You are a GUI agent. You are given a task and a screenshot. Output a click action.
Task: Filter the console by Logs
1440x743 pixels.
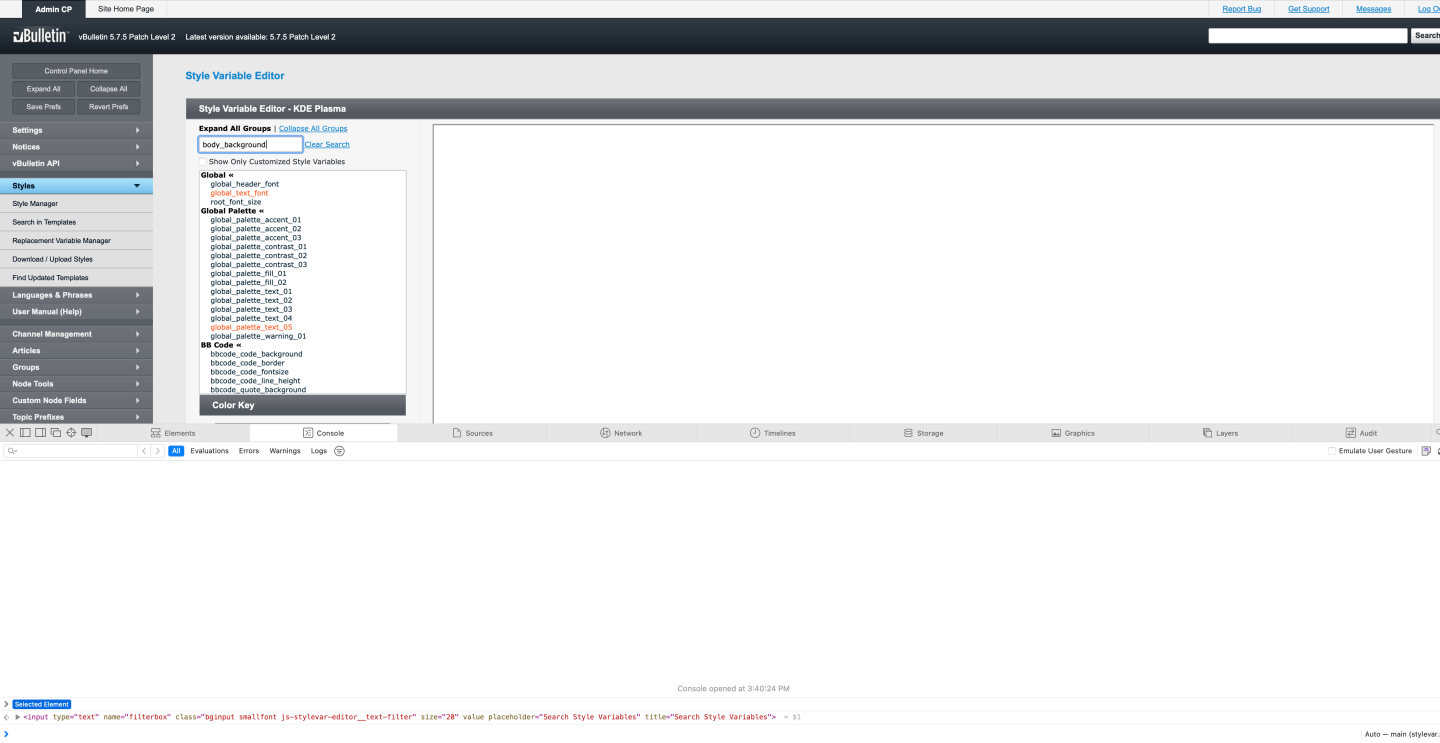[x=319, y=451]
